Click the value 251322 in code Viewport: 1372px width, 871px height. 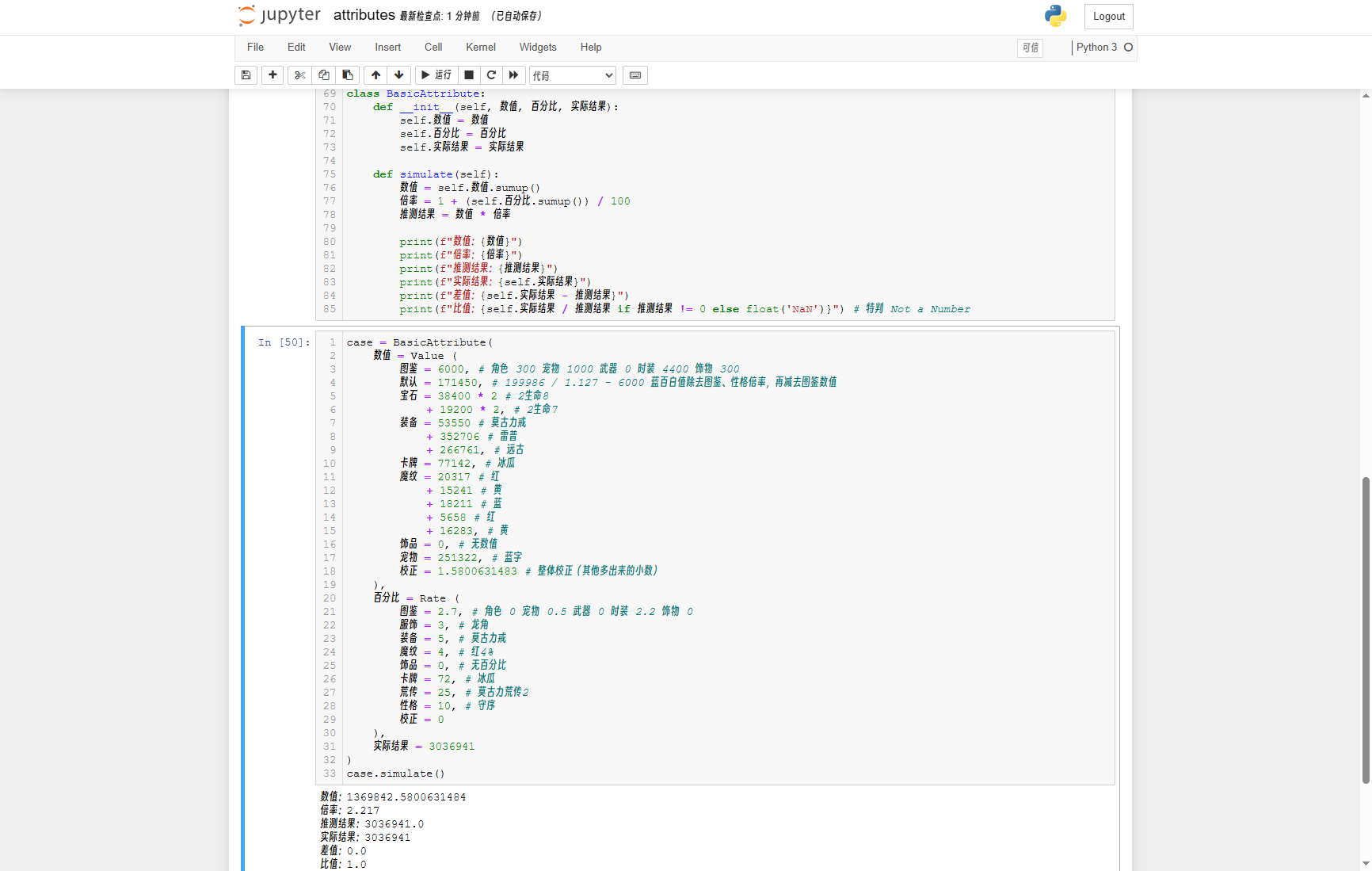click(457, 558)
